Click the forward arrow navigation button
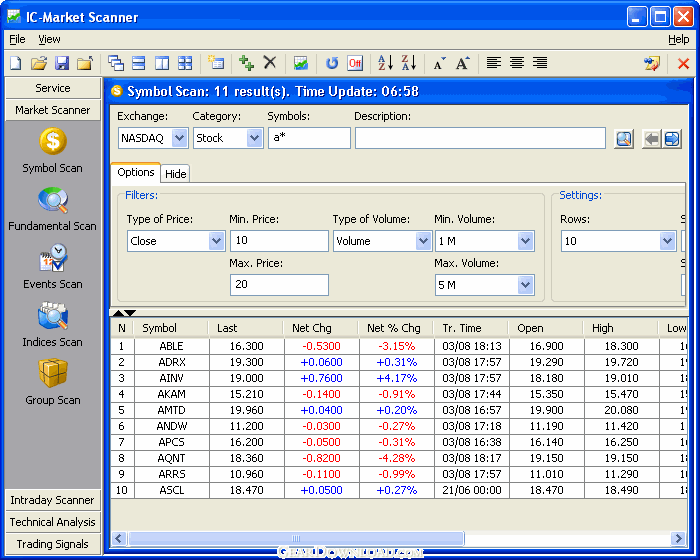Image resolution: width=700 pixels, height=560 pixels. (x=671, y=139)
